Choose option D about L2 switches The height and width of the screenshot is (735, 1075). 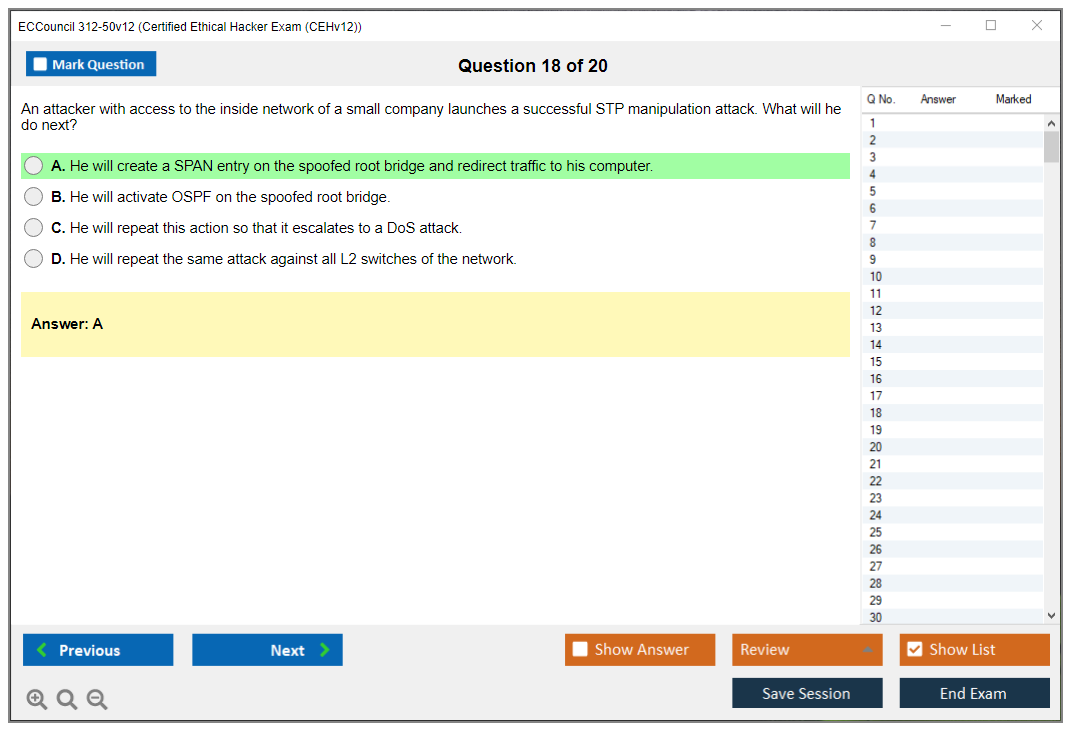click(x=34, y=259)
